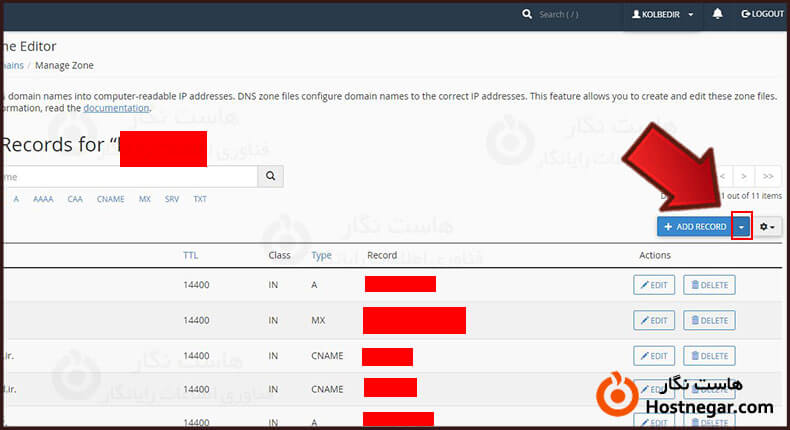Click the search magnifier icon in header
Viewport: 790px width, 430px height.
point(526,14)
